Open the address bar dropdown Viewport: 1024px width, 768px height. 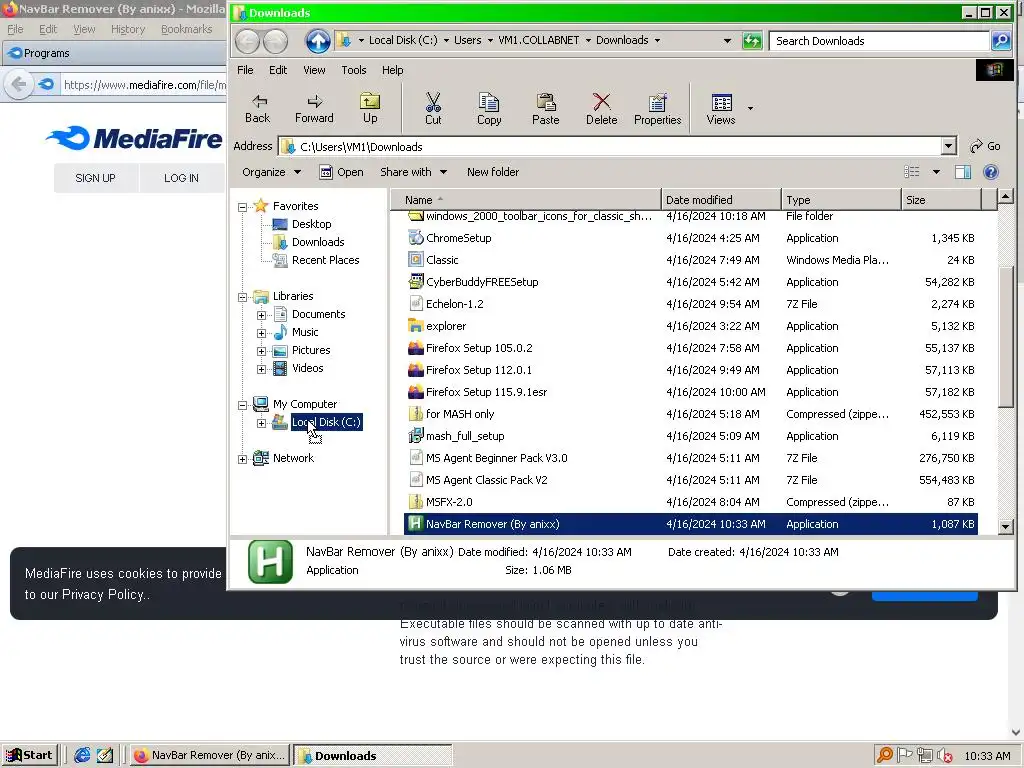click(948, 146)
